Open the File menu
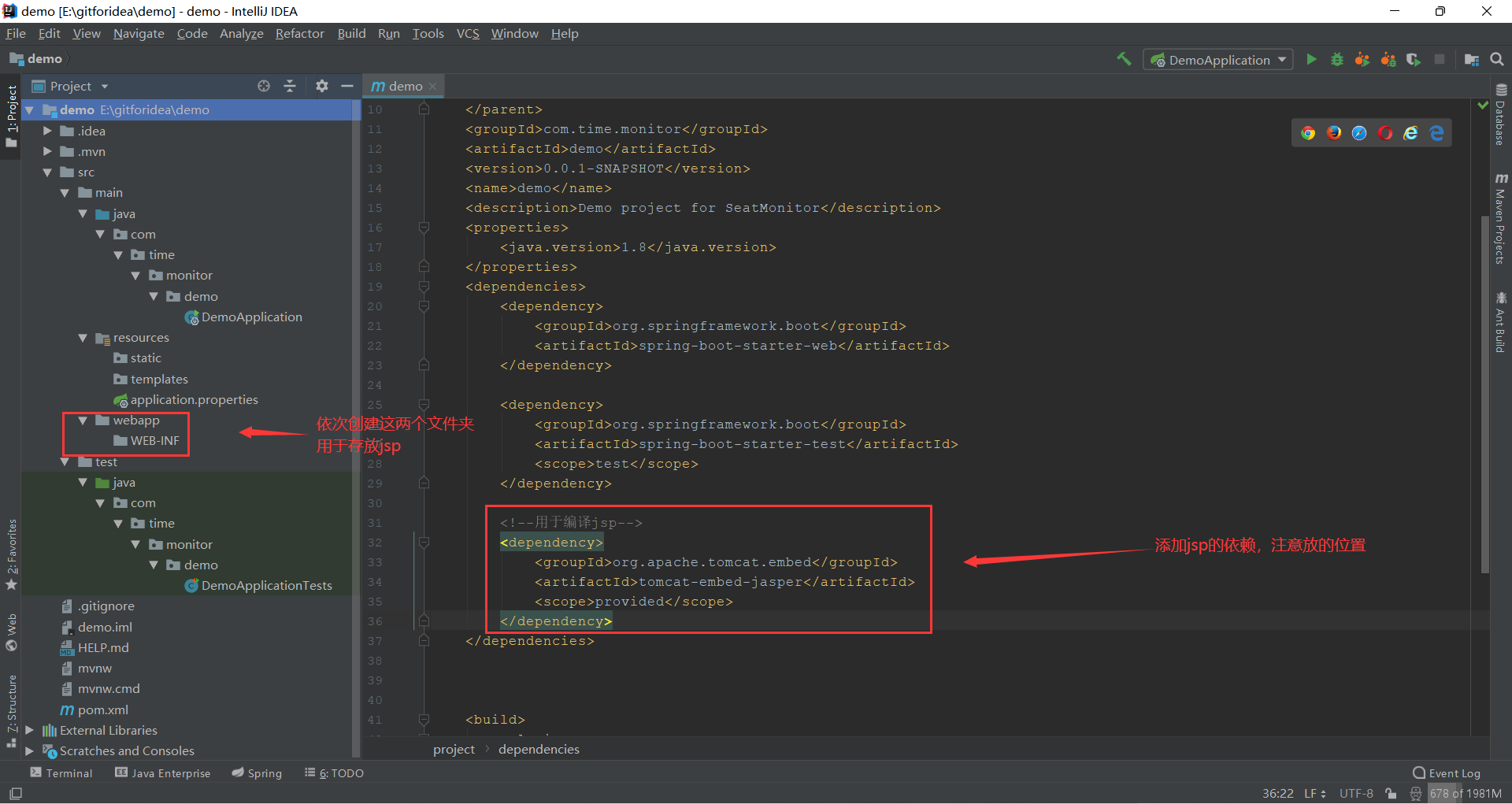 click(16, 34)
